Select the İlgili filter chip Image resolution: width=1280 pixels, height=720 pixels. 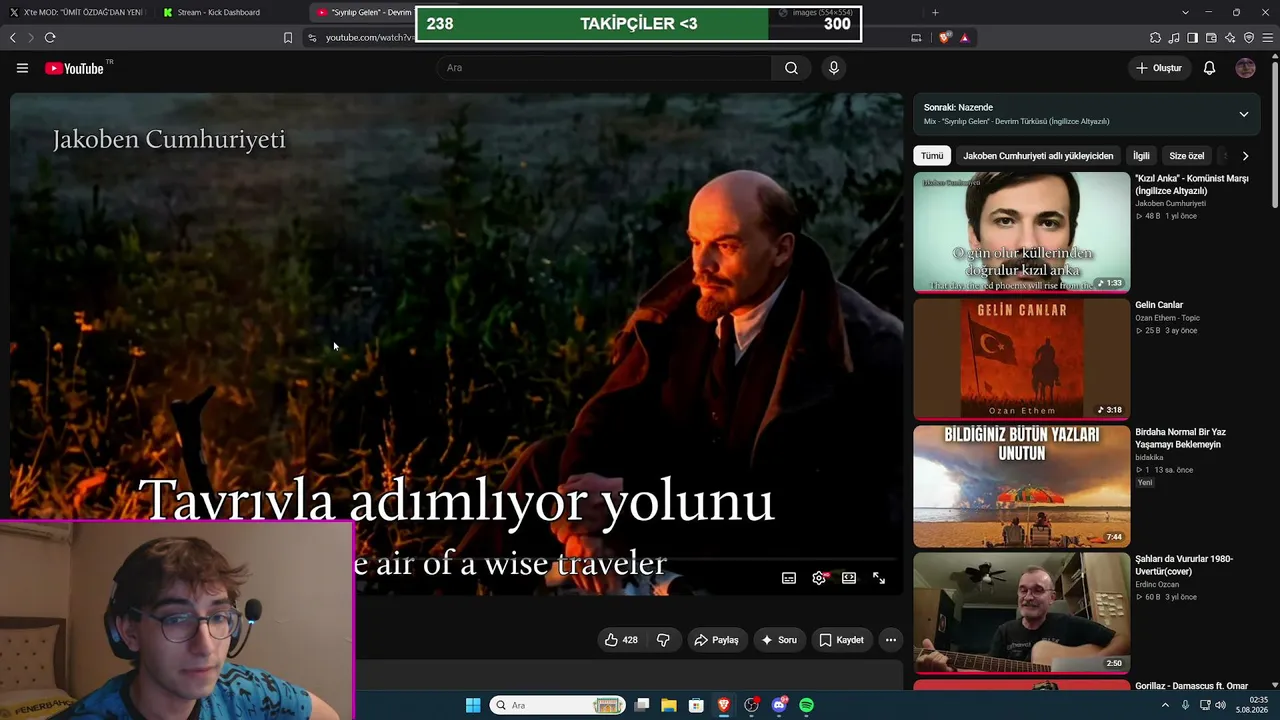(x=1141, y=156)
